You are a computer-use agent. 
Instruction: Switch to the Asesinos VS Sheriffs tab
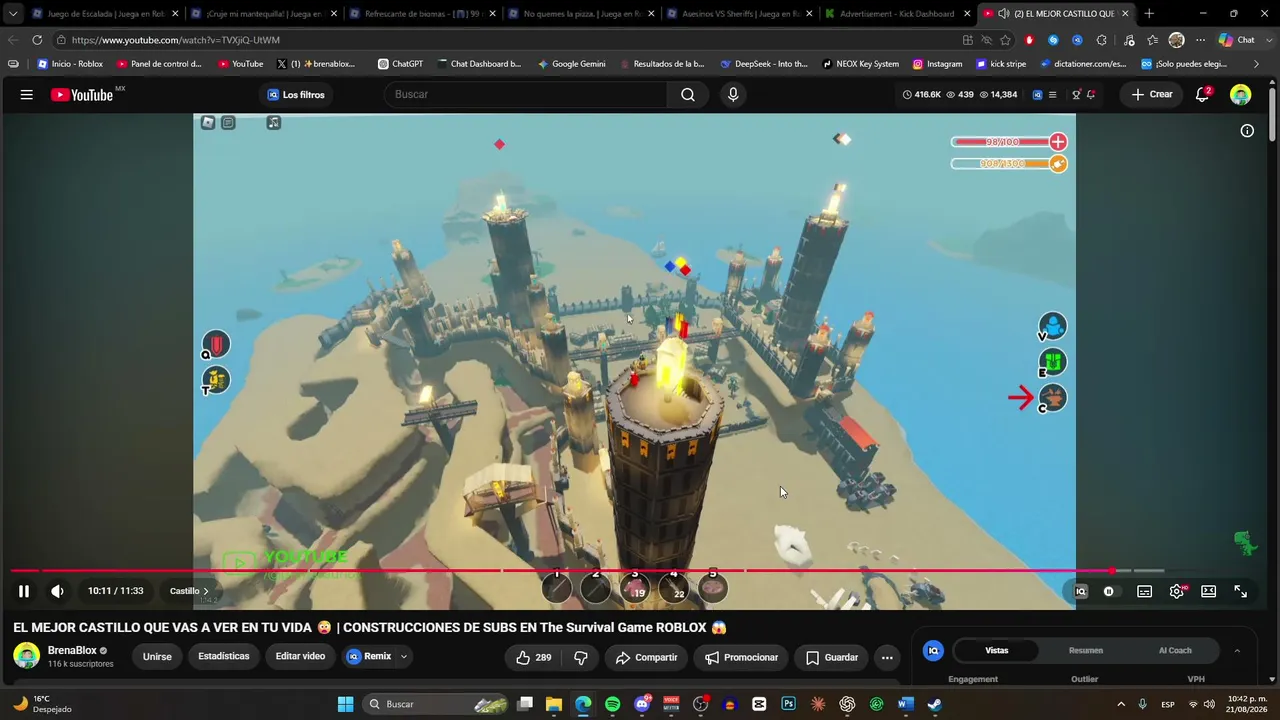738,14
